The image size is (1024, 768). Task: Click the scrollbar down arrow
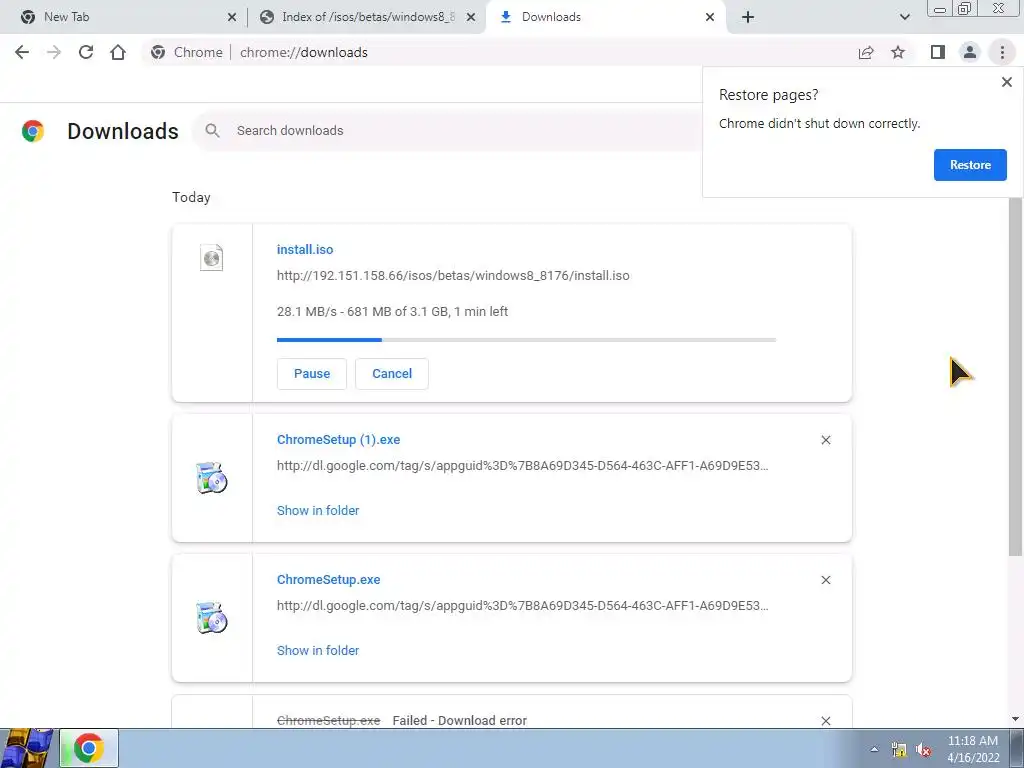[x=1015, y=719]
